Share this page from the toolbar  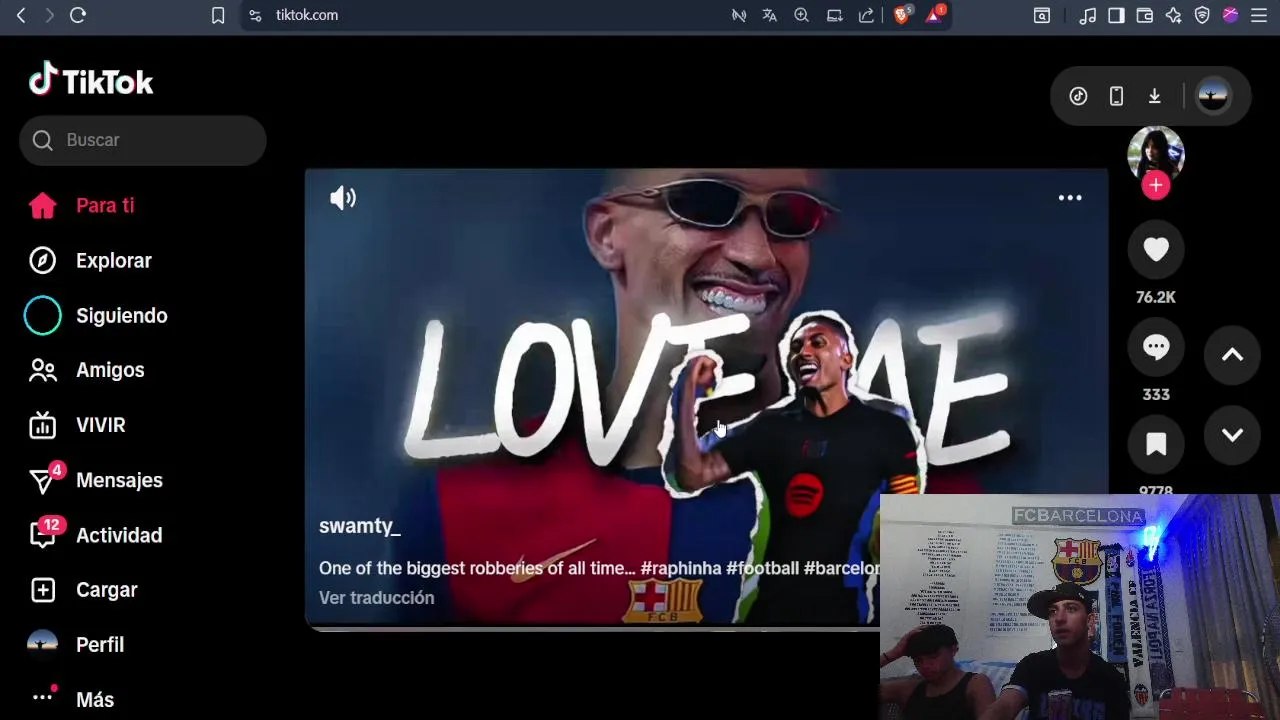pyautogui.click(x=866, y=15)
